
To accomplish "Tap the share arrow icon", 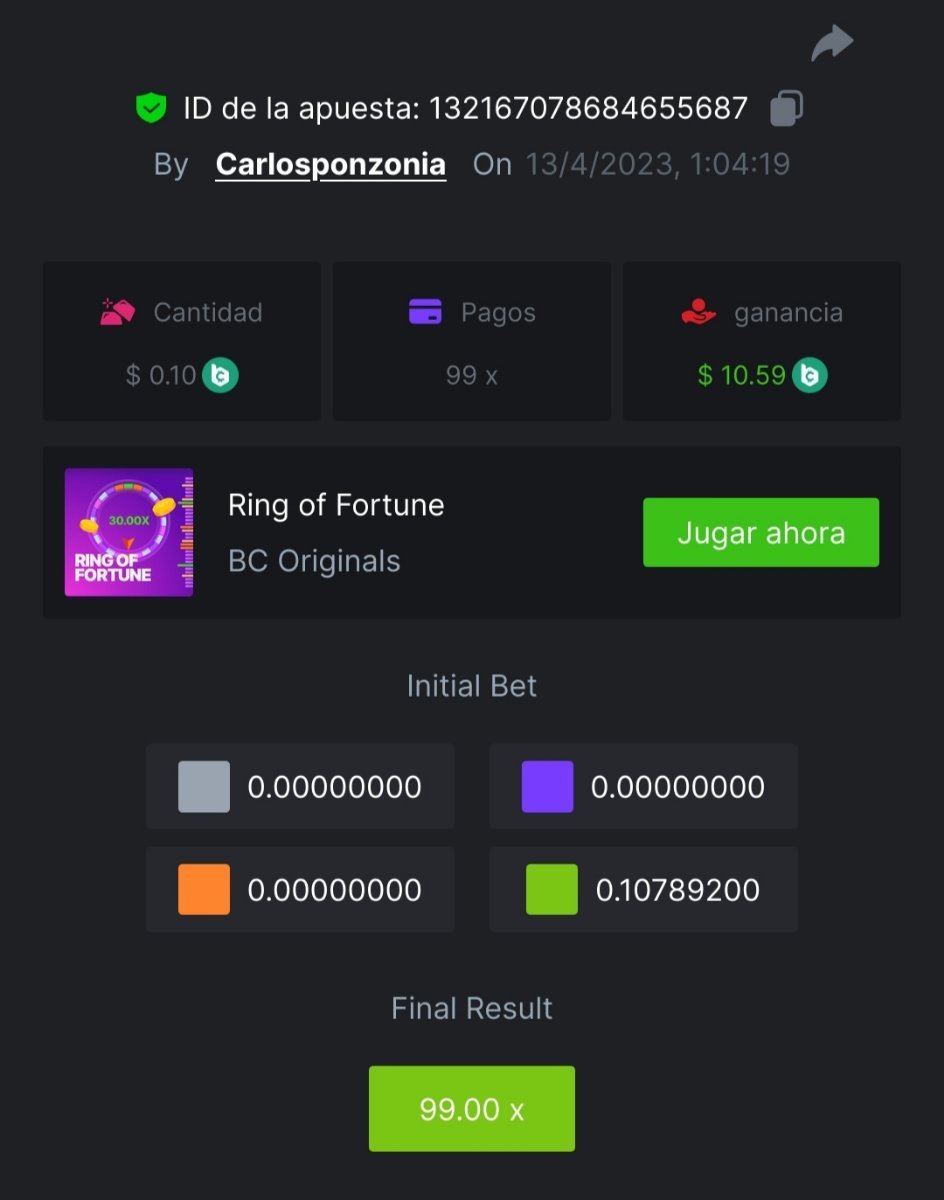I will 831,43.
